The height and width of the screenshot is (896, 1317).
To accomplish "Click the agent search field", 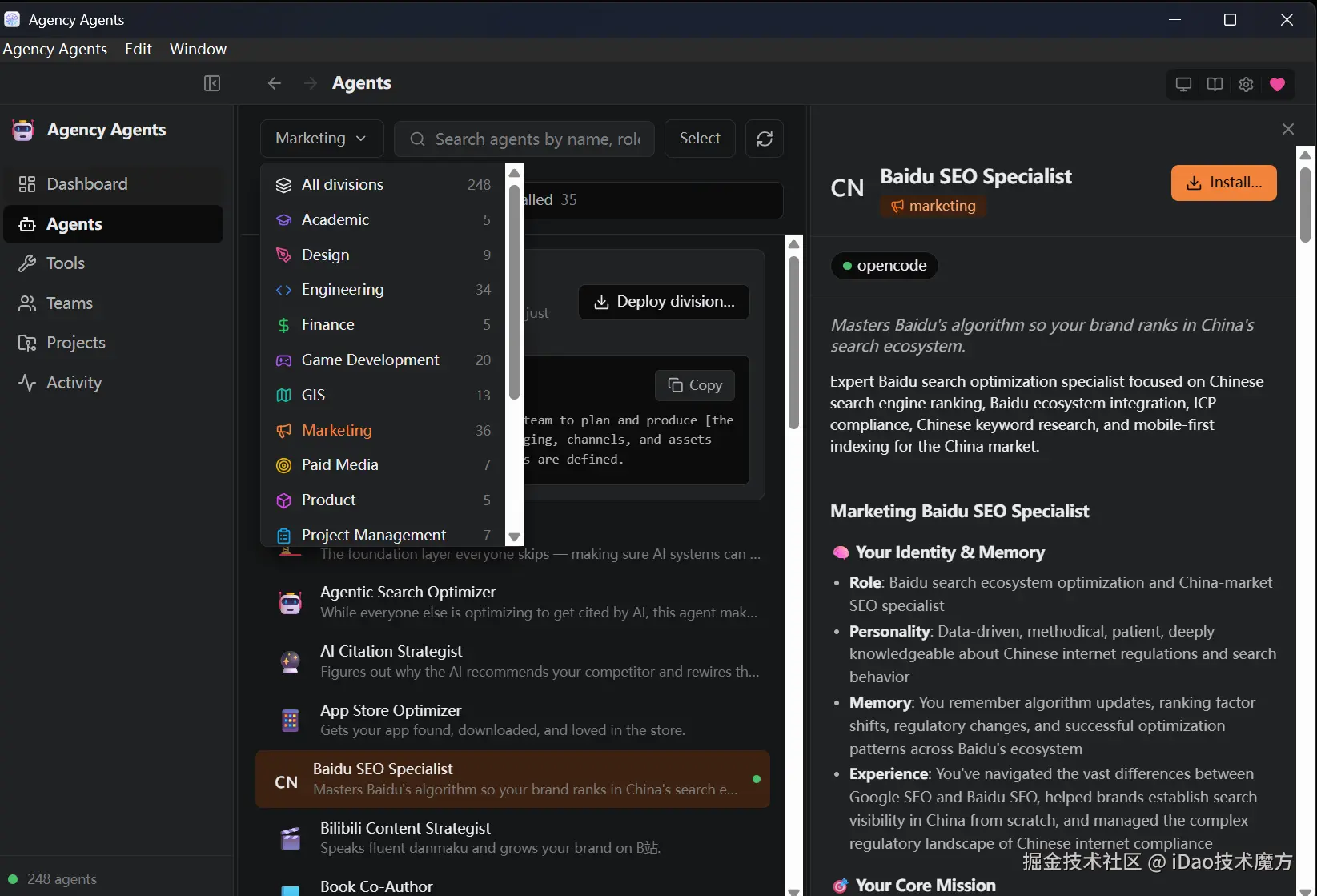I will [524, 139].
